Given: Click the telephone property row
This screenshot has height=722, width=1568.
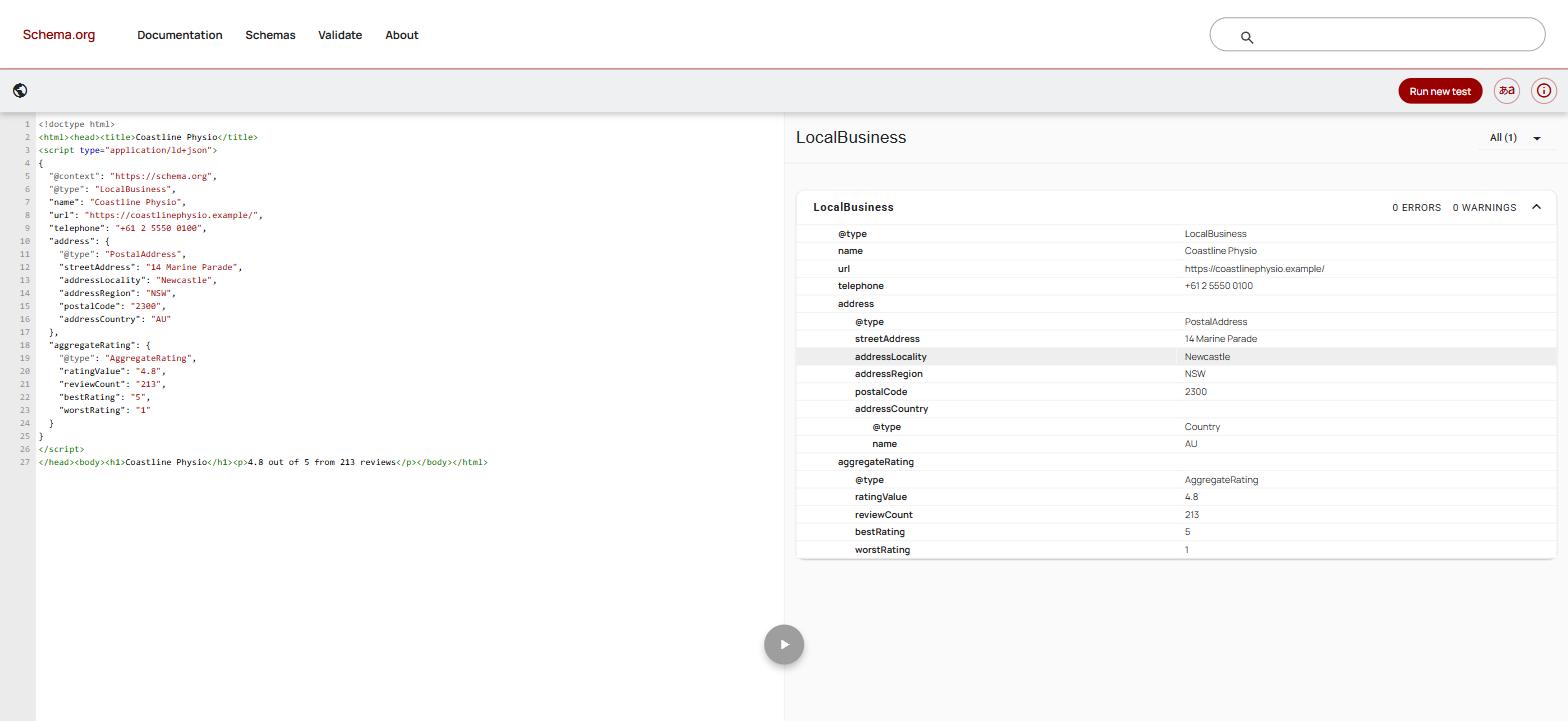Looking at the screenshot, I should (1176, 286).
